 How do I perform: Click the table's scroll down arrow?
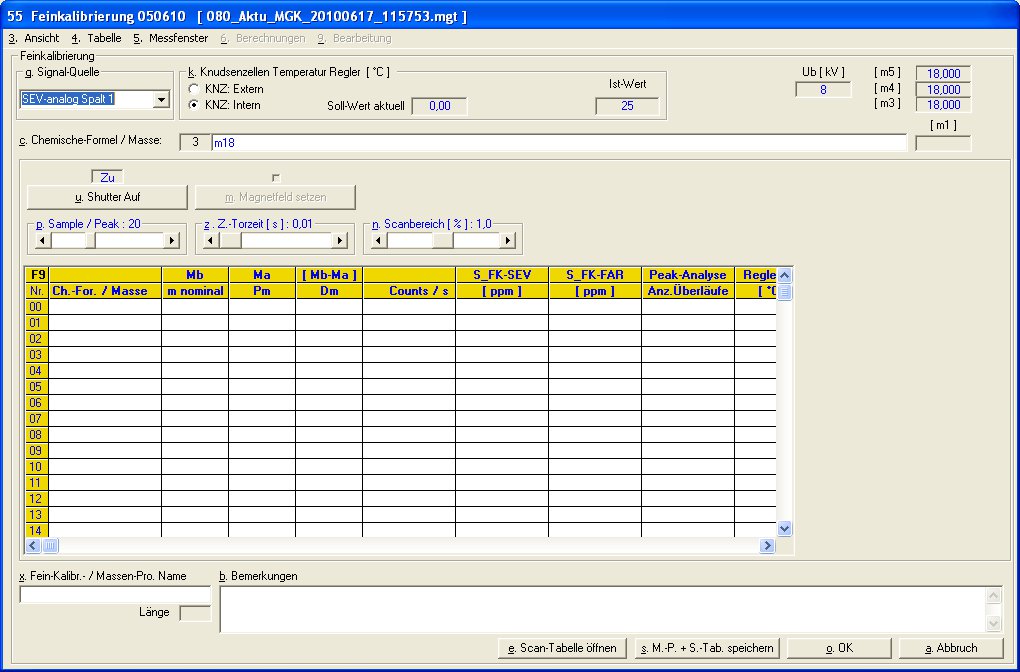pyautogui.click(x=785, y=529)
